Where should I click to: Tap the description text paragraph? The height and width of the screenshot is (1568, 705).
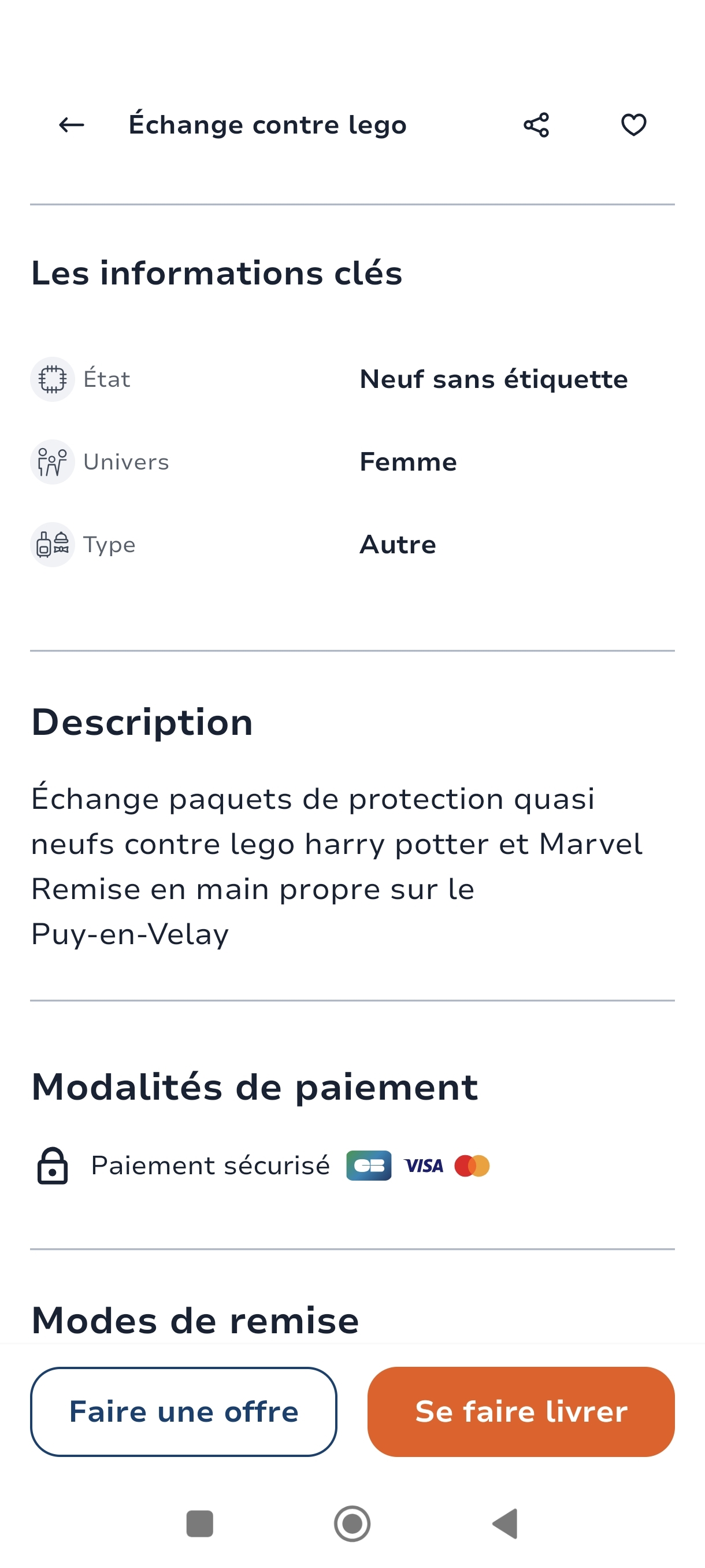(336, 866)
